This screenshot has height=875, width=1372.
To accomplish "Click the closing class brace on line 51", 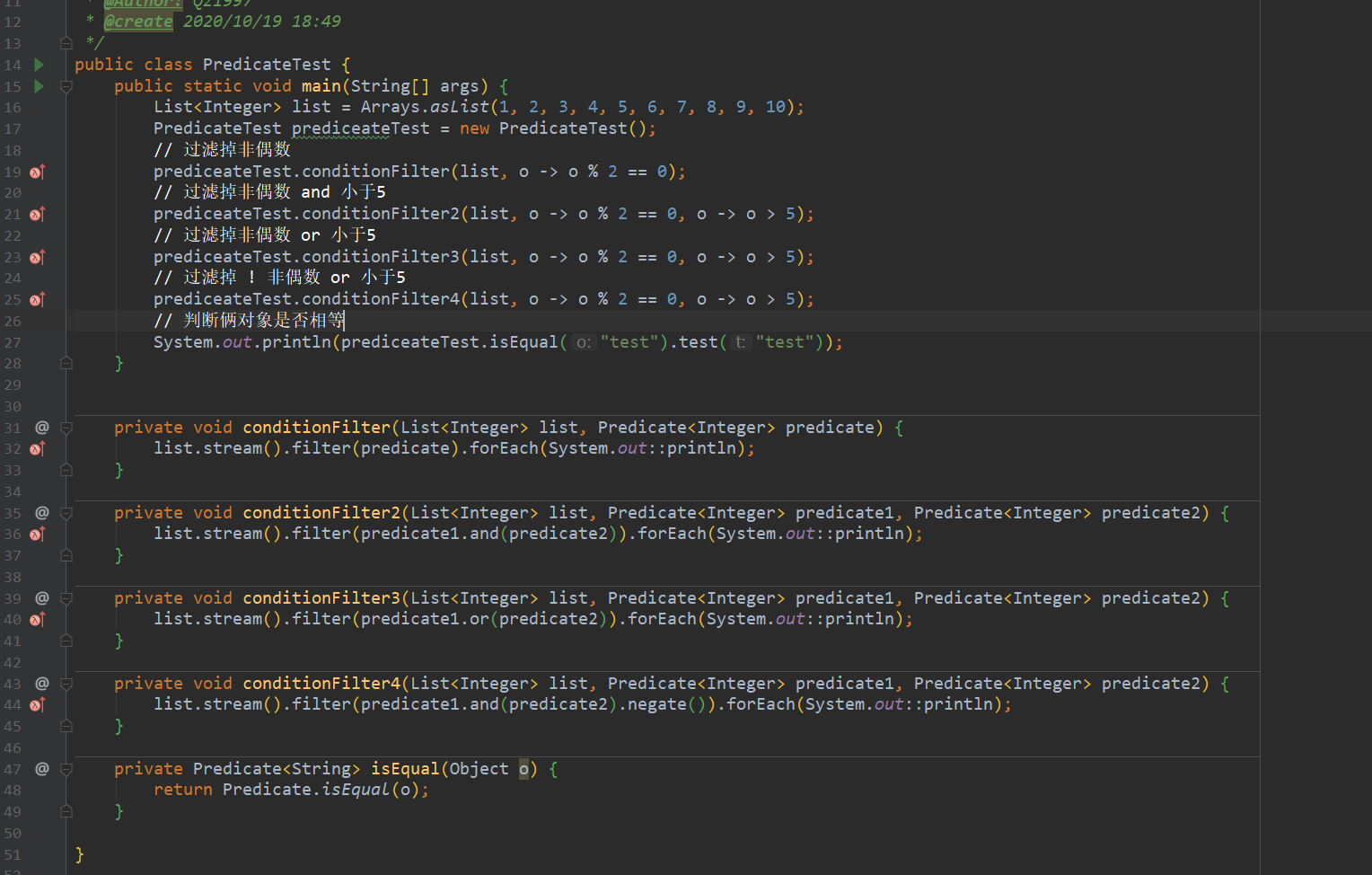I will click(x=80, y=854).
